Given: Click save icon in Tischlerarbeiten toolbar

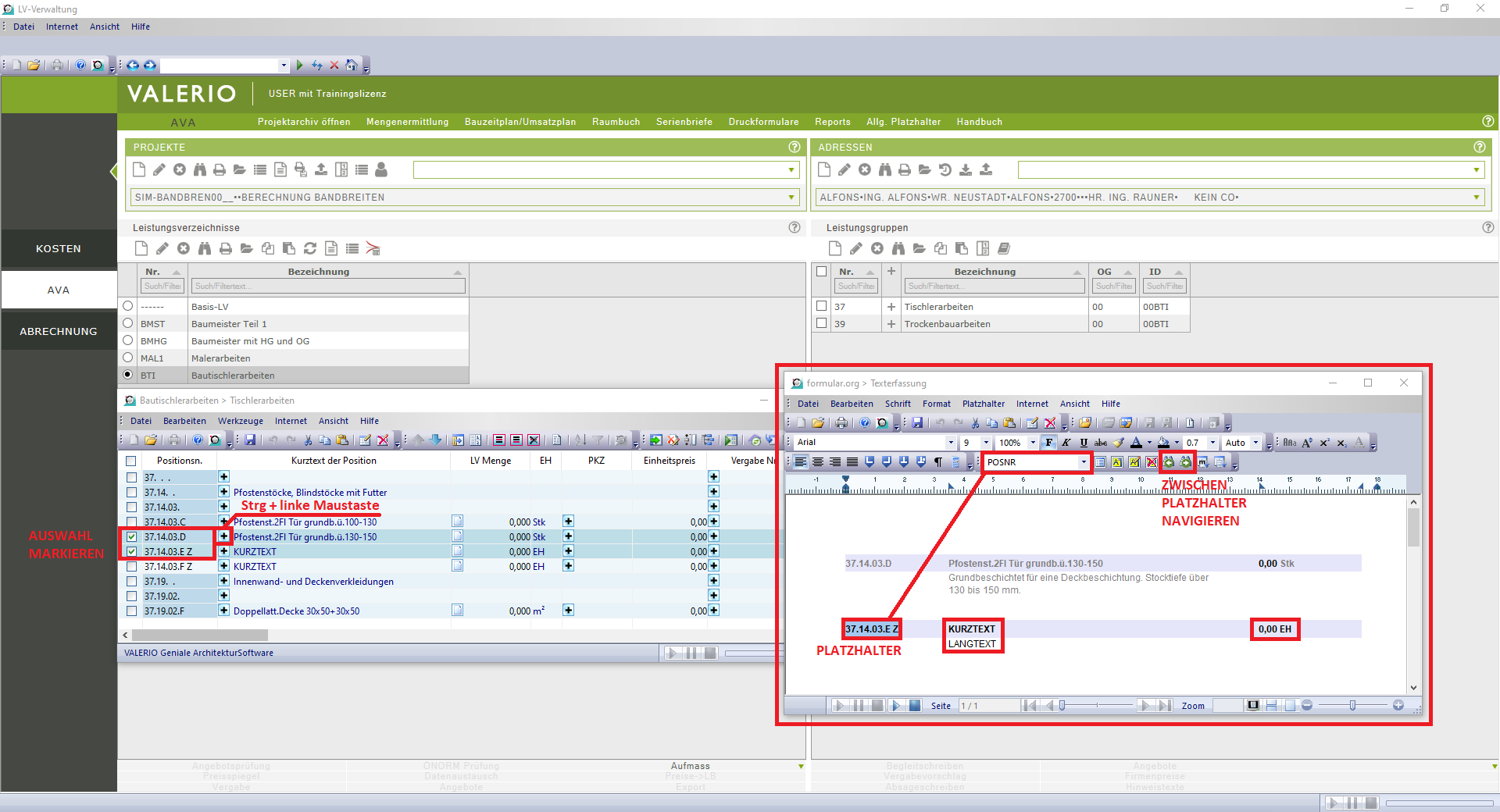Looking at the screenshot, I should click(250, 440).
